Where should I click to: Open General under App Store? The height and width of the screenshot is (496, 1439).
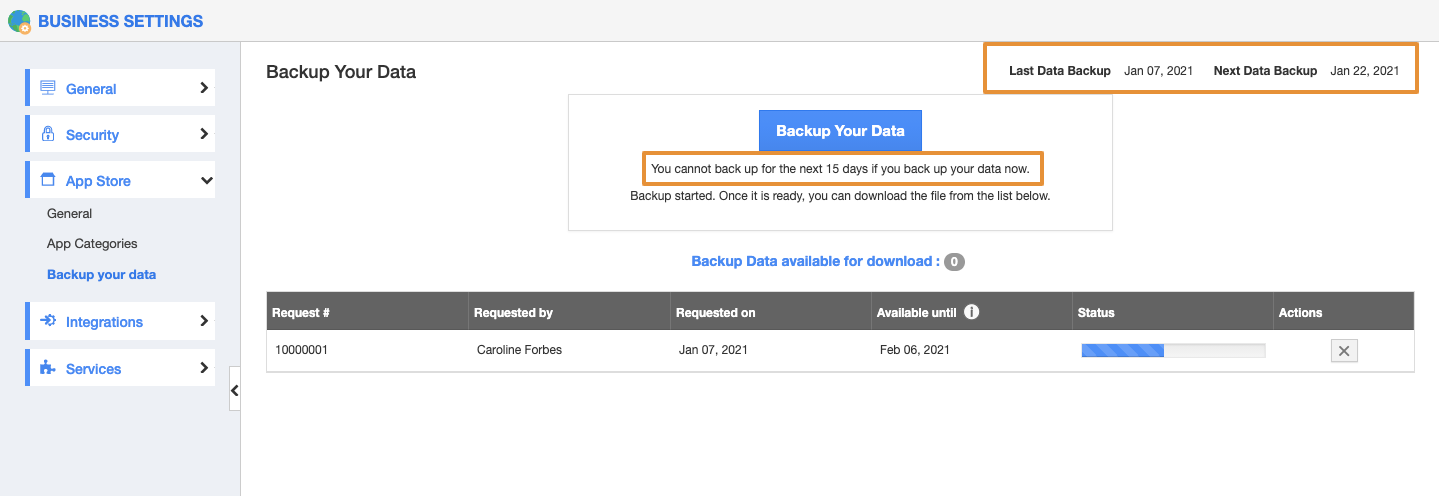coord(69,213)
